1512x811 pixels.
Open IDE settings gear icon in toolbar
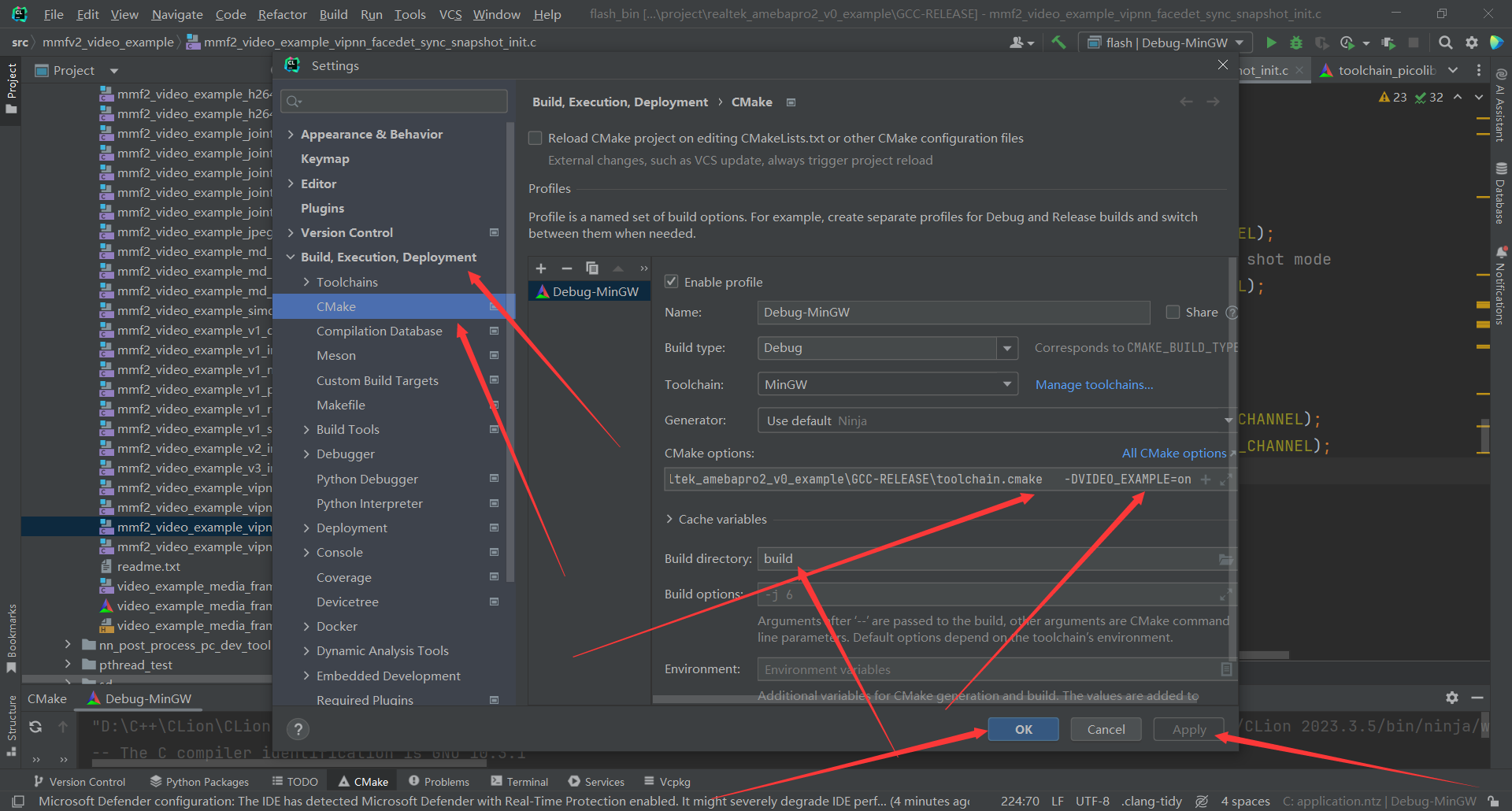click(x=1471, y=43)
